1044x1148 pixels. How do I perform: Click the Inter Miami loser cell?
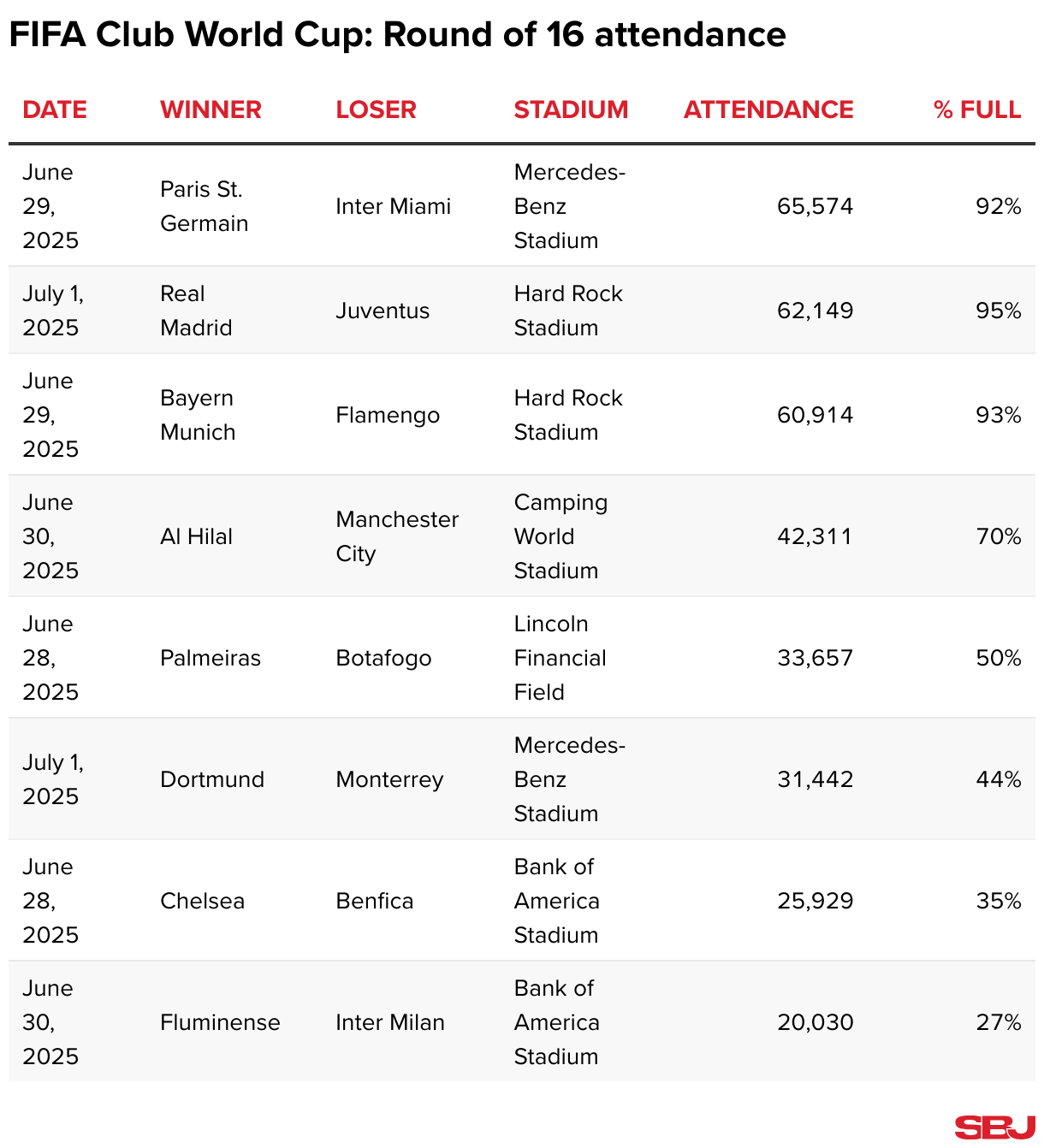[393, 206]
